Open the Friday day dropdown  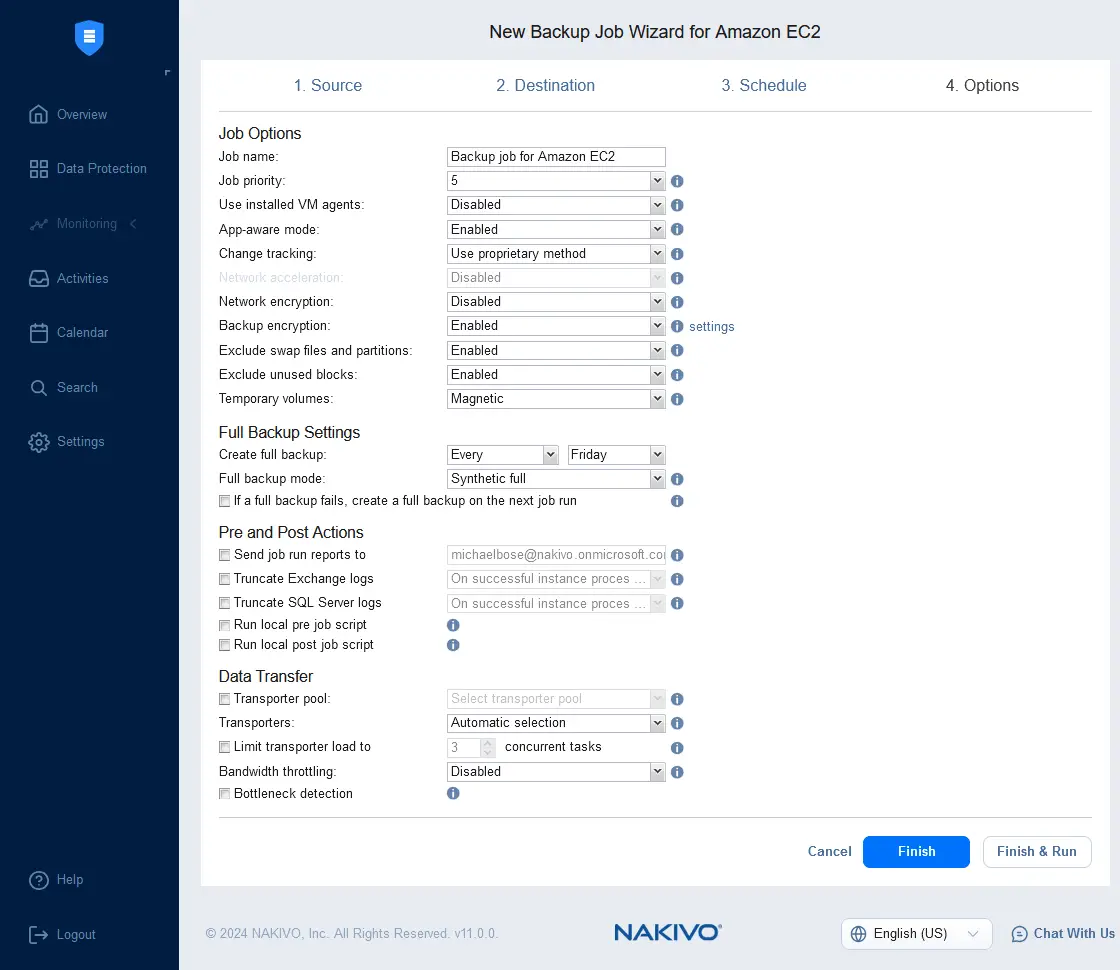pyautogui.click(x=617, y=455)
